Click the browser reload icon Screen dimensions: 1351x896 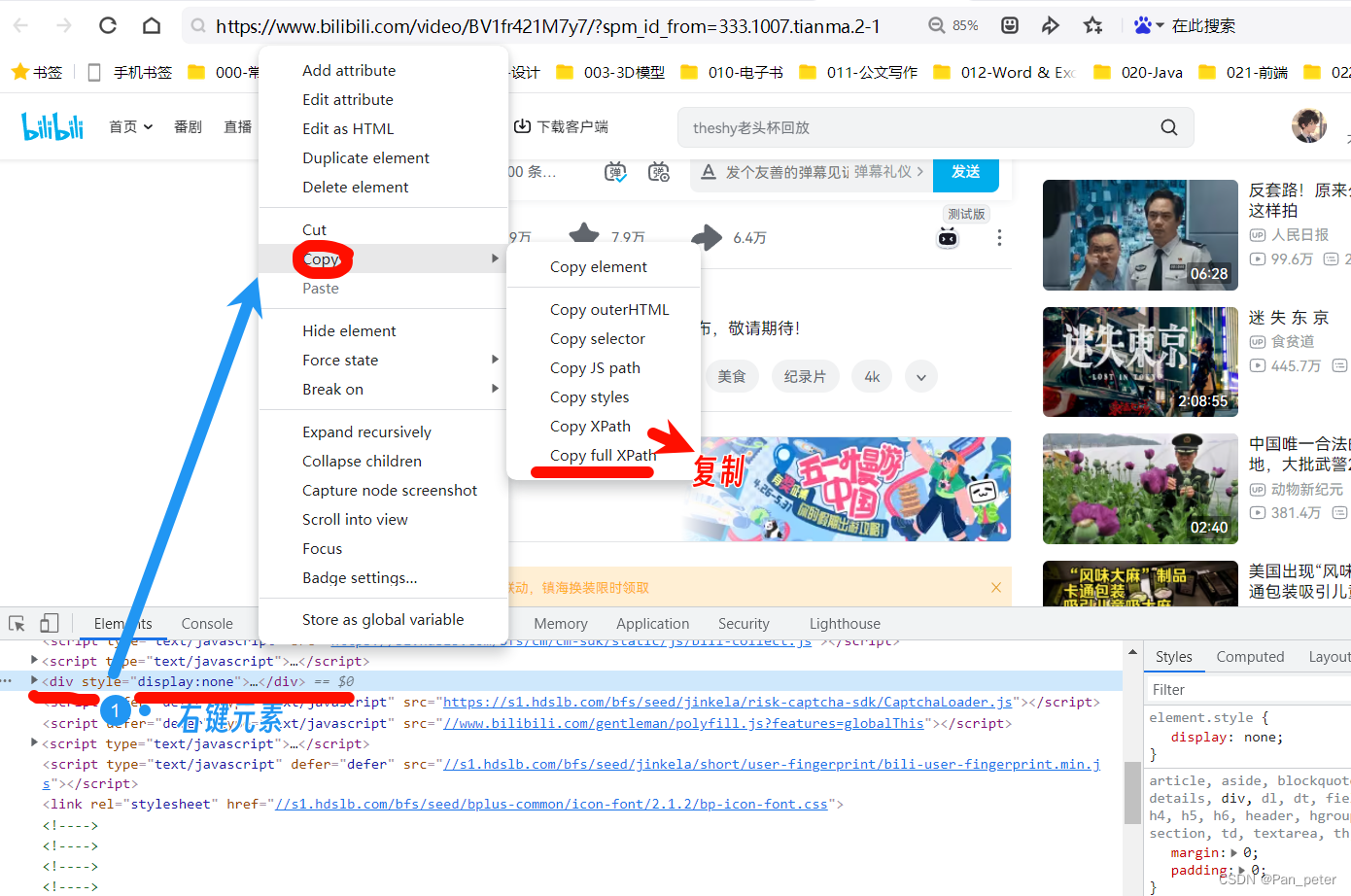[x=108, y=25]
